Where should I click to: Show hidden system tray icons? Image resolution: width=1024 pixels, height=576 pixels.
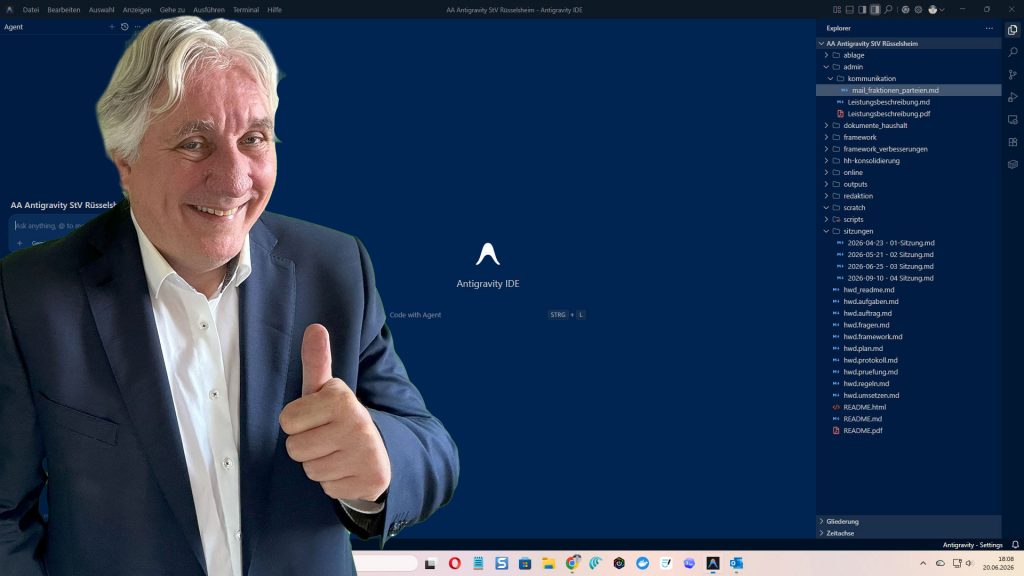(x=923, y=563)
